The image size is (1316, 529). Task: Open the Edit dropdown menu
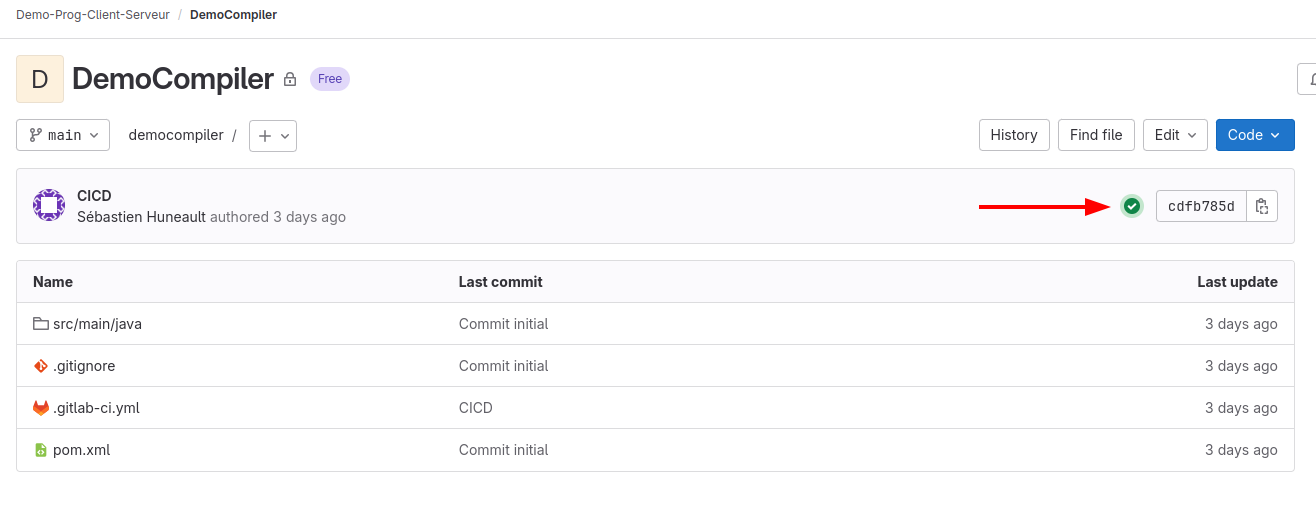coord(1175,135)
